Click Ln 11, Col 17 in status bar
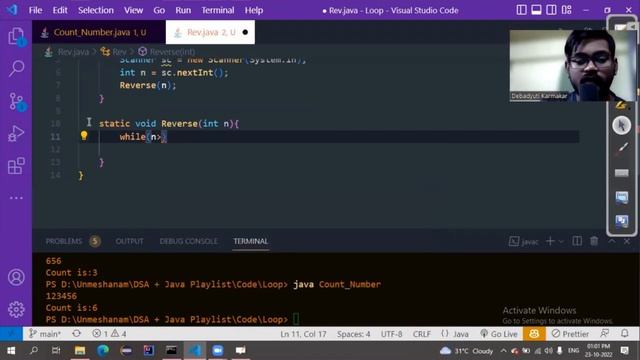 (303, 334)
